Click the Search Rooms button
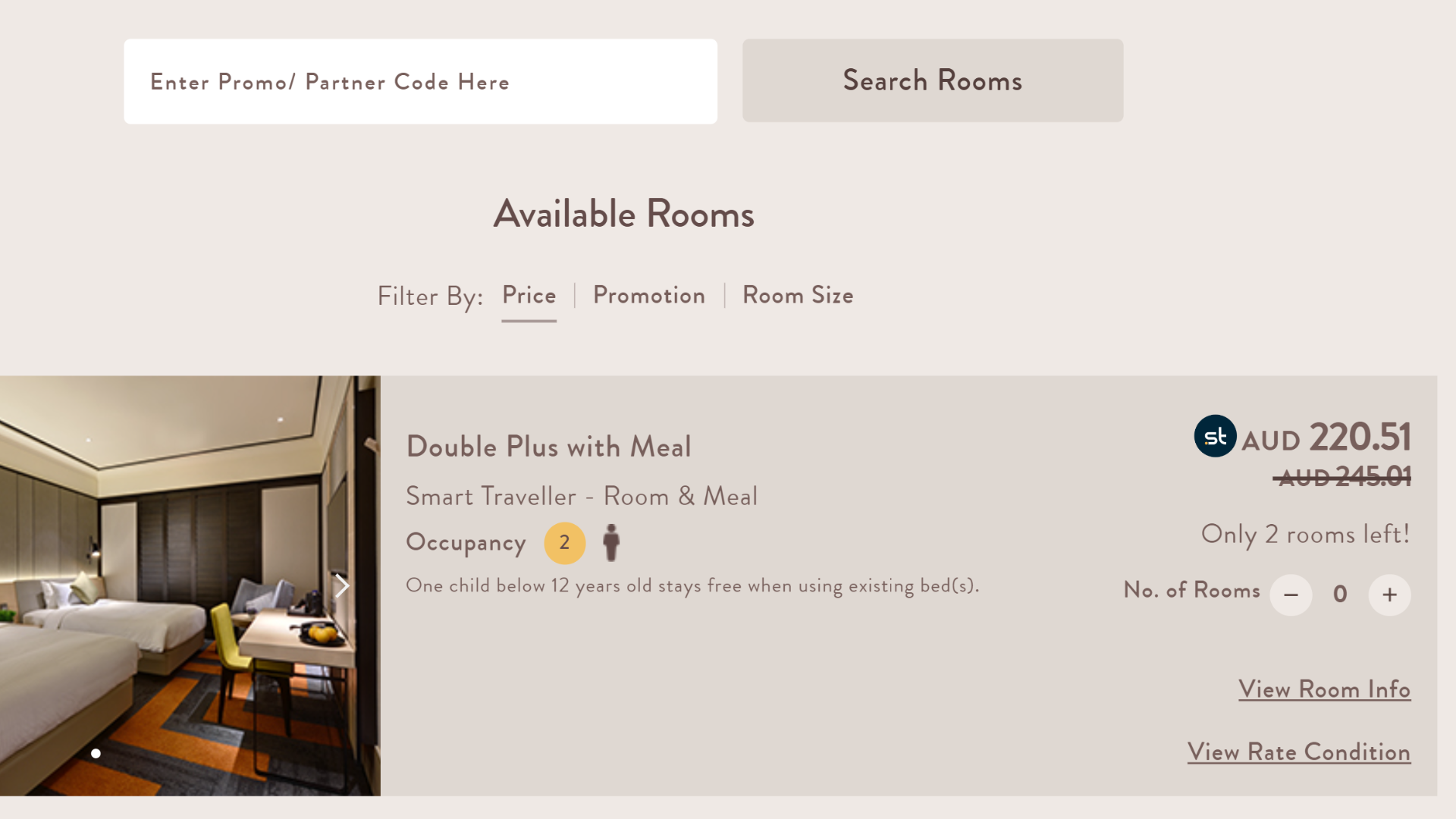The image size is (1456, 819). (933, 80)
